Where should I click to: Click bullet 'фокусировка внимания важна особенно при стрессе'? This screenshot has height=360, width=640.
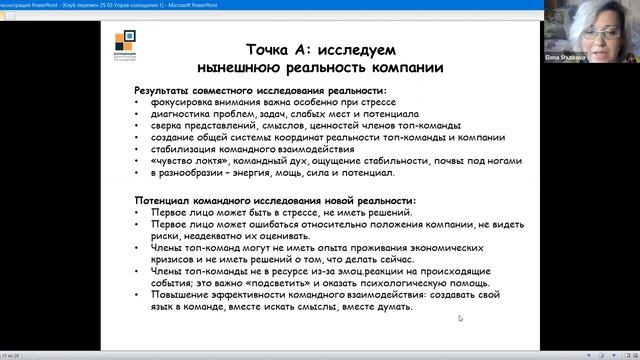tap(273, 102)
